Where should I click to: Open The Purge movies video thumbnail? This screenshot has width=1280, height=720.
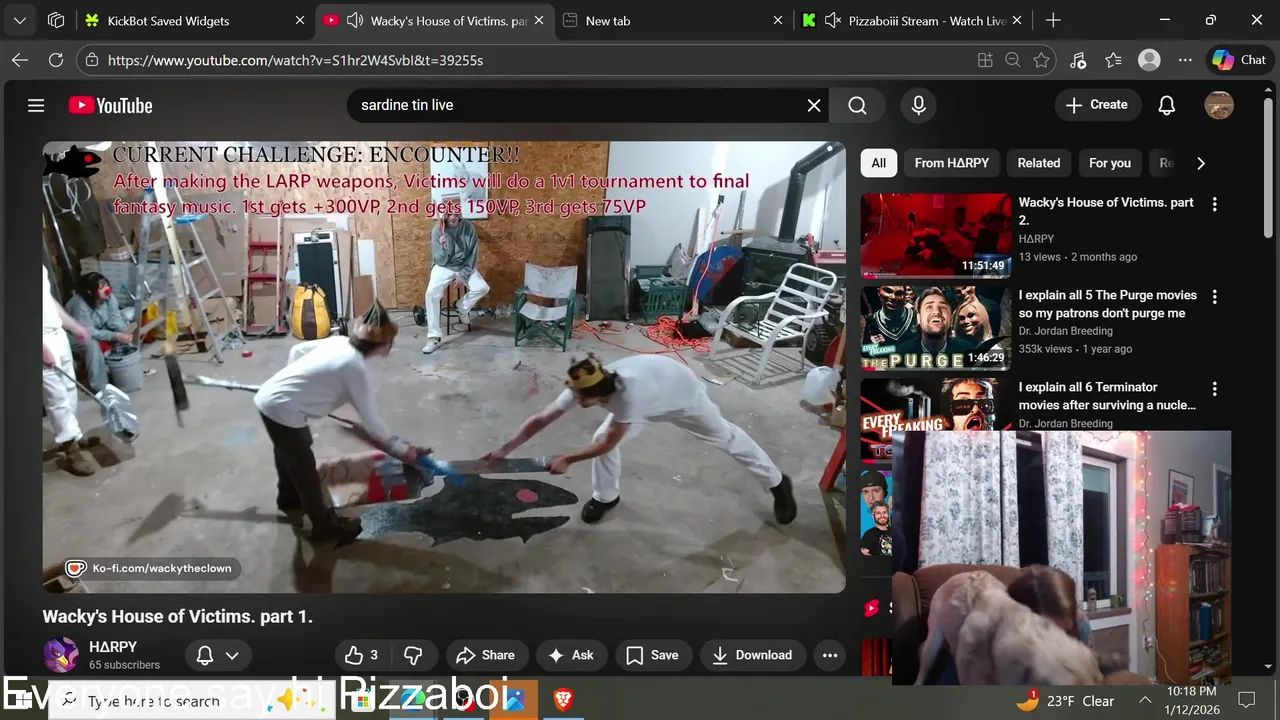click(936, 327)
